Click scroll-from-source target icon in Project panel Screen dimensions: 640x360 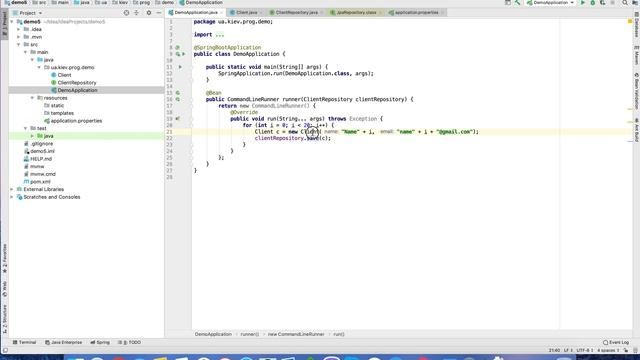[126, 13]
